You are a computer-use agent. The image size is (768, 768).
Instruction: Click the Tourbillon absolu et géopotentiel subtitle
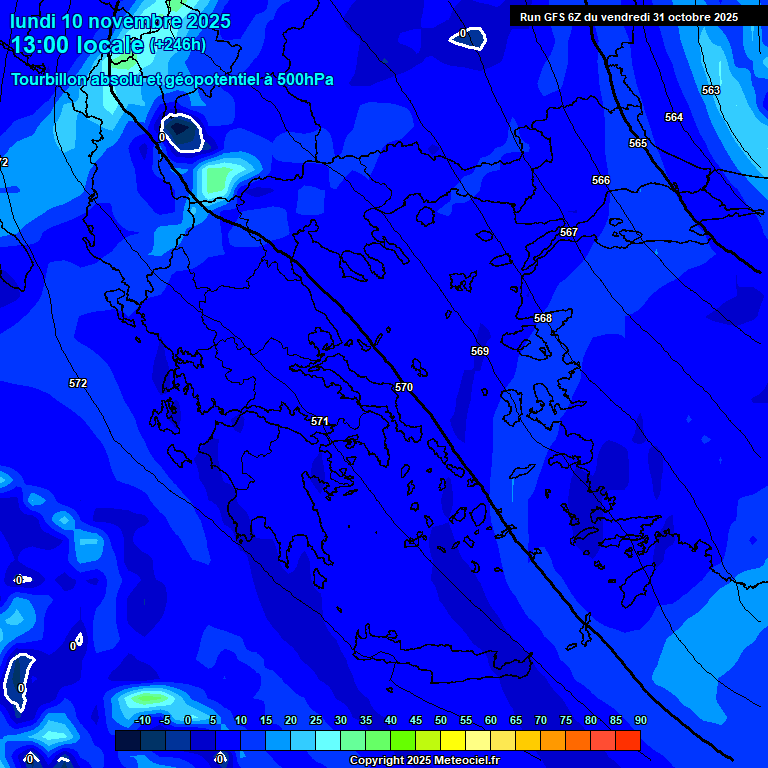[172, 80]
